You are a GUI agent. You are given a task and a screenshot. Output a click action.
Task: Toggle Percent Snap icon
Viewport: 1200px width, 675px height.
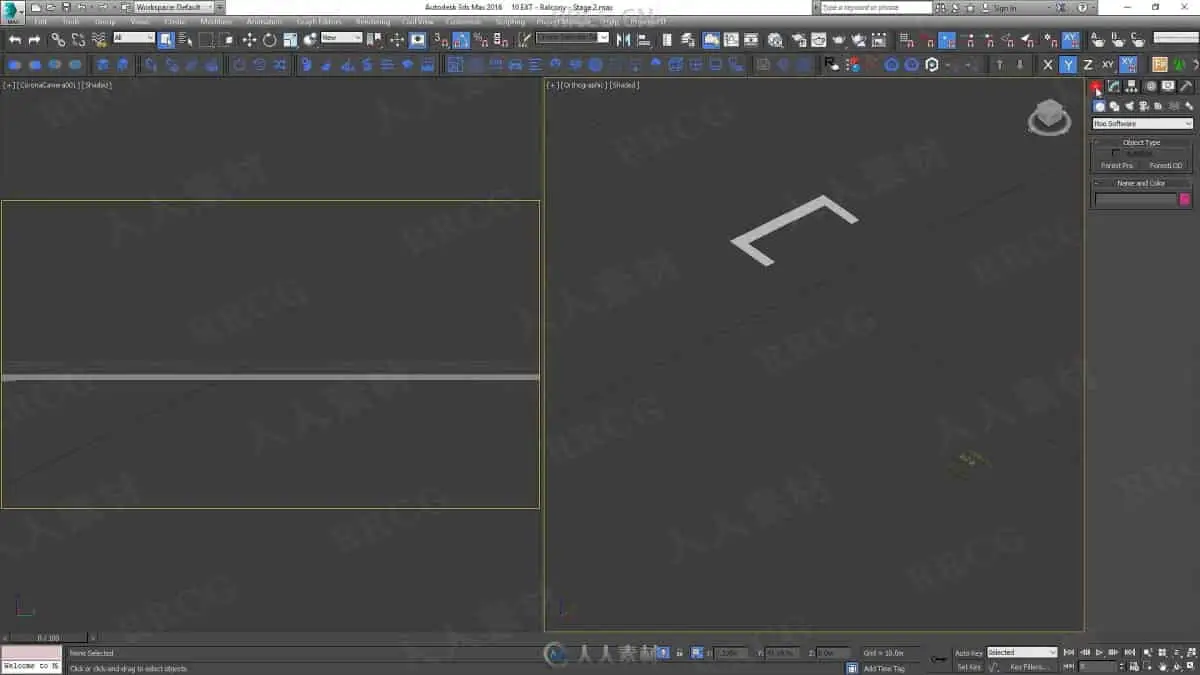pos(480,40)
